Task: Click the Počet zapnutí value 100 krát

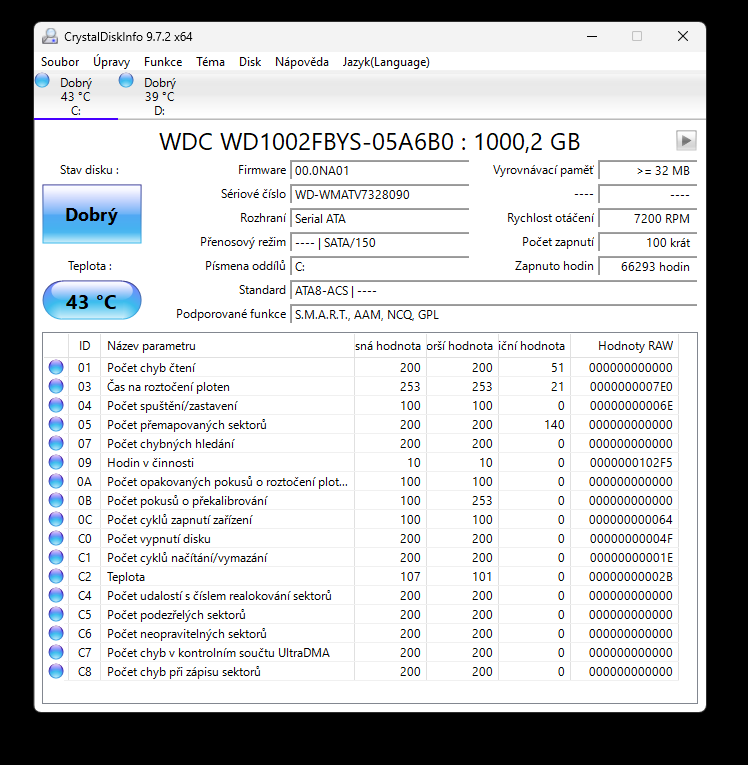Action: tap(647, 242)
